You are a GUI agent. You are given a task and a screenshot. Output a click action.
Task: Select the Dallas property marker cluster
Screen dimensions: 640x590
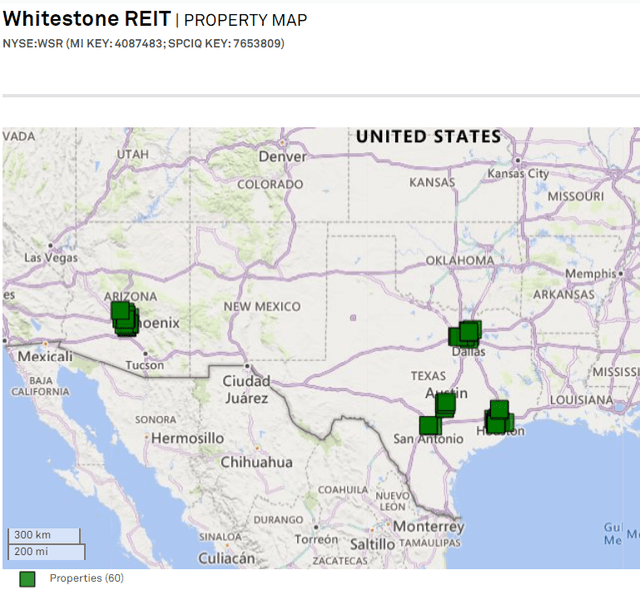465,334
